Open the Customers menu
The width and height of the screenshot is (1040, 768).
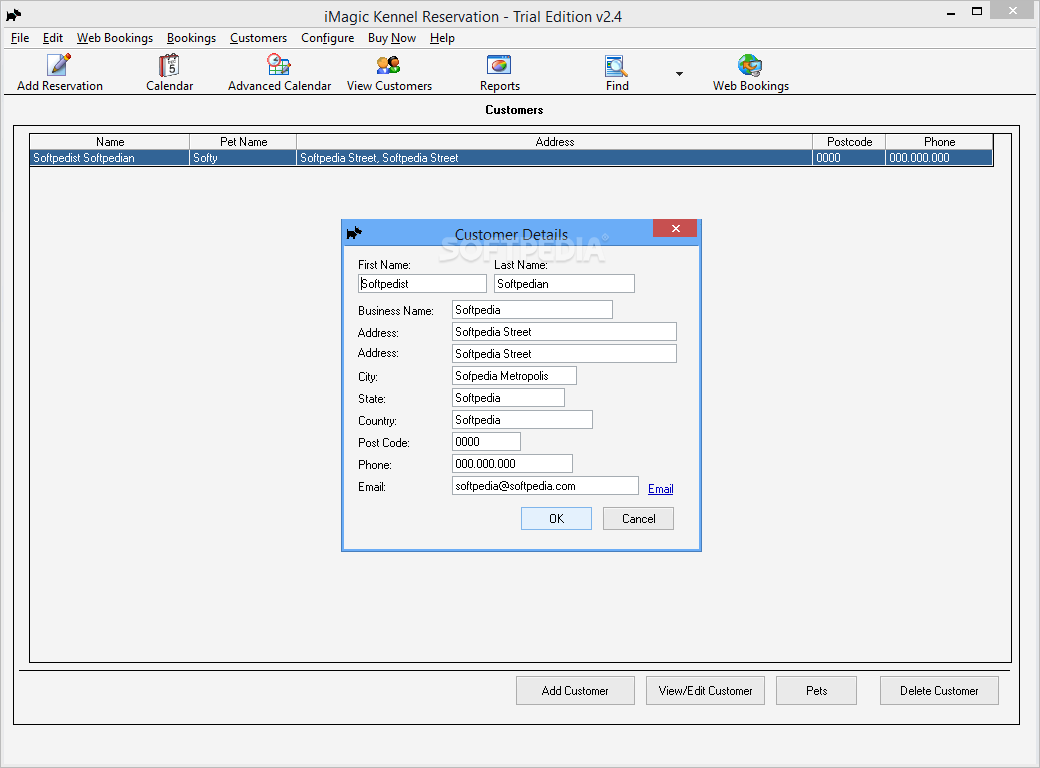point(258,38)
